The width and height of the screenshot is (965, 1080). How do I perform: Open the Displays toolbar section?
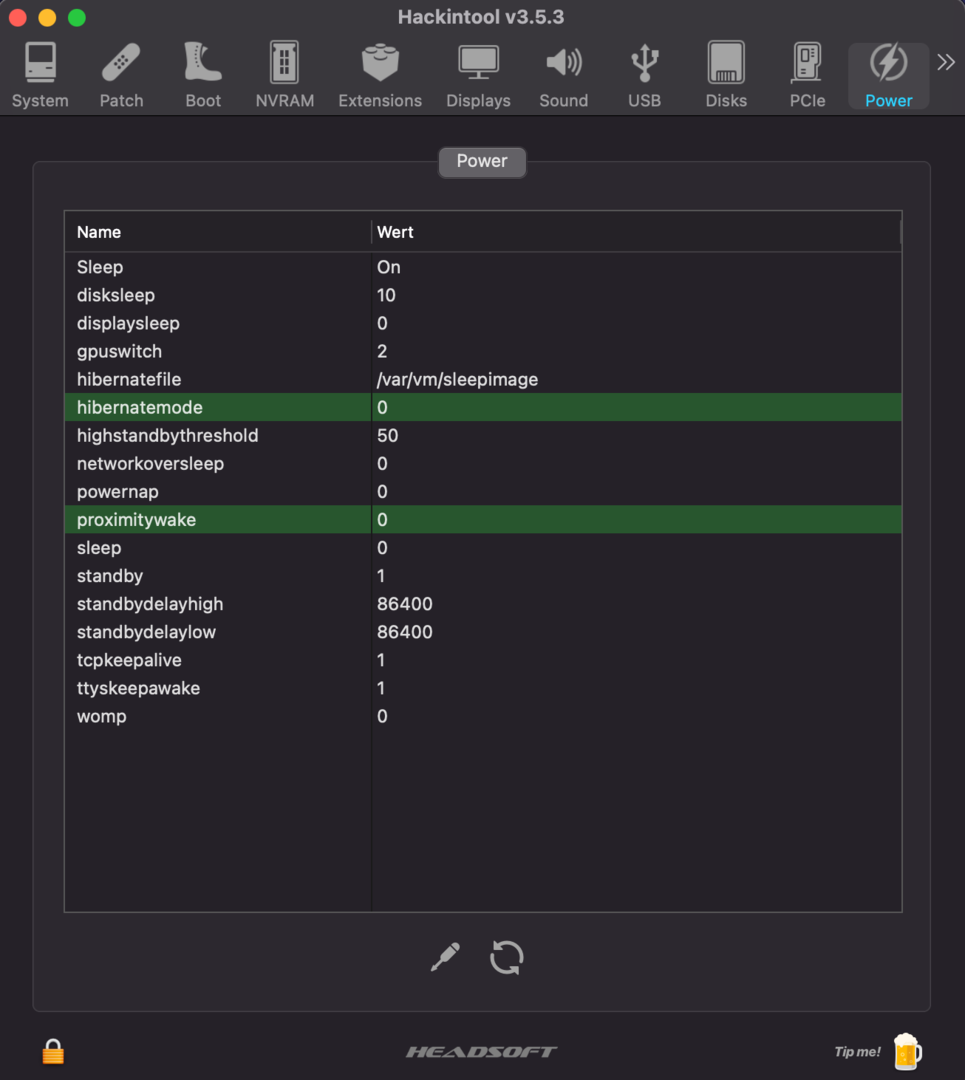point(478,76)
